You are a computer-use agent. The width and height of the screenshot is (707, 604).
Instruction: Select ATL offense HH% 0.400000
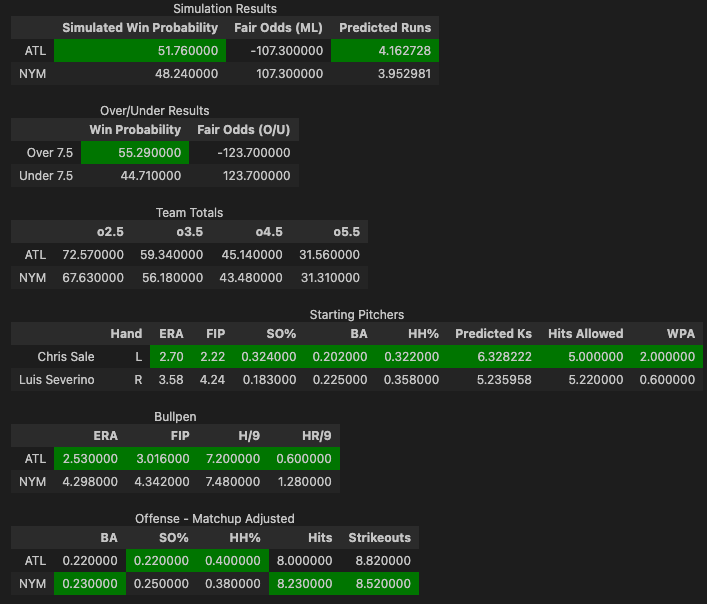click(x=233, y=560)
